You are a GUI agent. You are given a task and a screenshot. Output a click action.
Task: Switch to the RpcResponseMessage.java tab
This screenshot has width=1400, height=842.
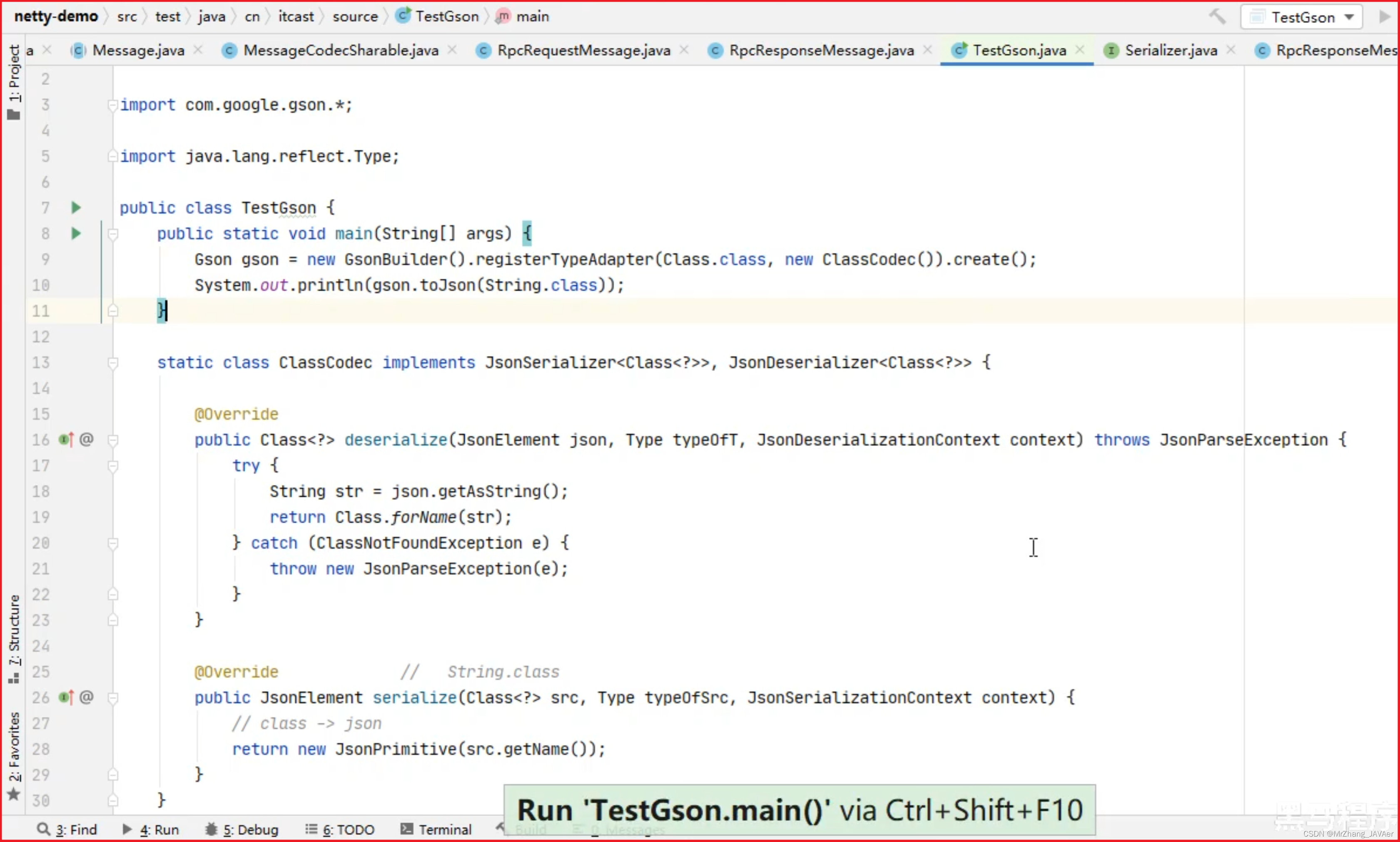tap(821, 50)
